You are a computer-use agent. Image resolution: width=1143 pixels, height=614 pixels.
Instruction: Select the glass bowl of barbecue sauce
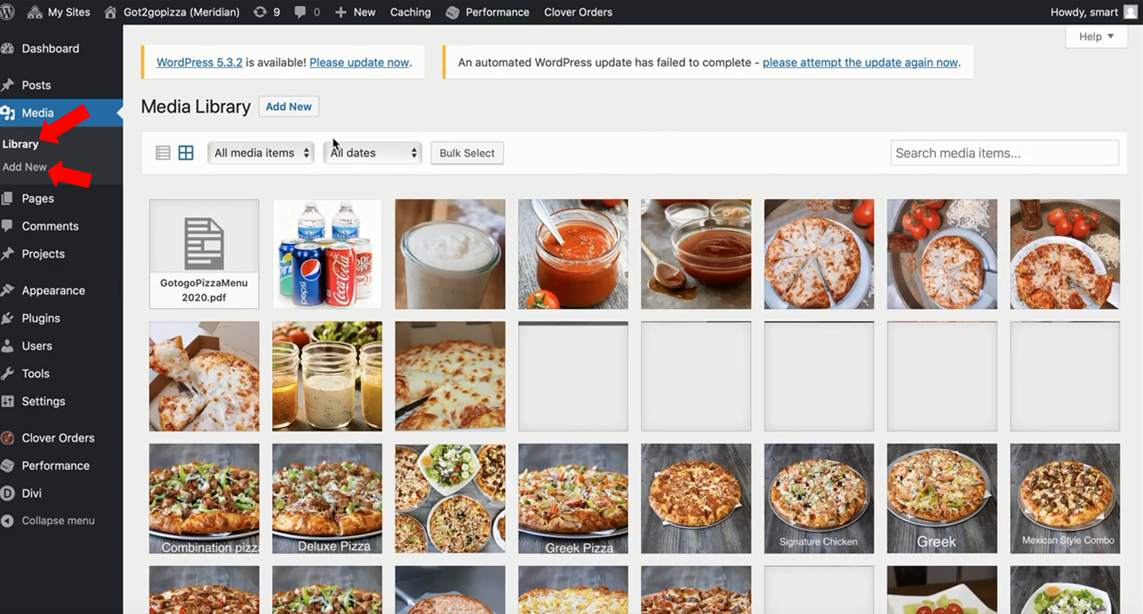[696, 254]
